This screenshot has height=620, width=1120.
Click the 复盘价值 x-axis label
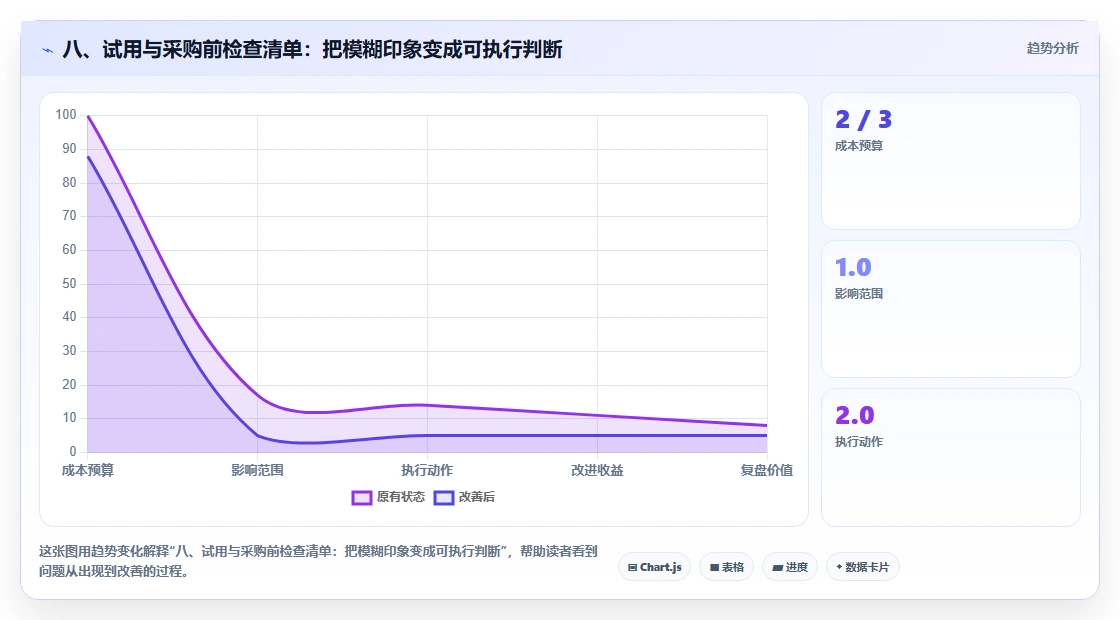tap(766, 470)
